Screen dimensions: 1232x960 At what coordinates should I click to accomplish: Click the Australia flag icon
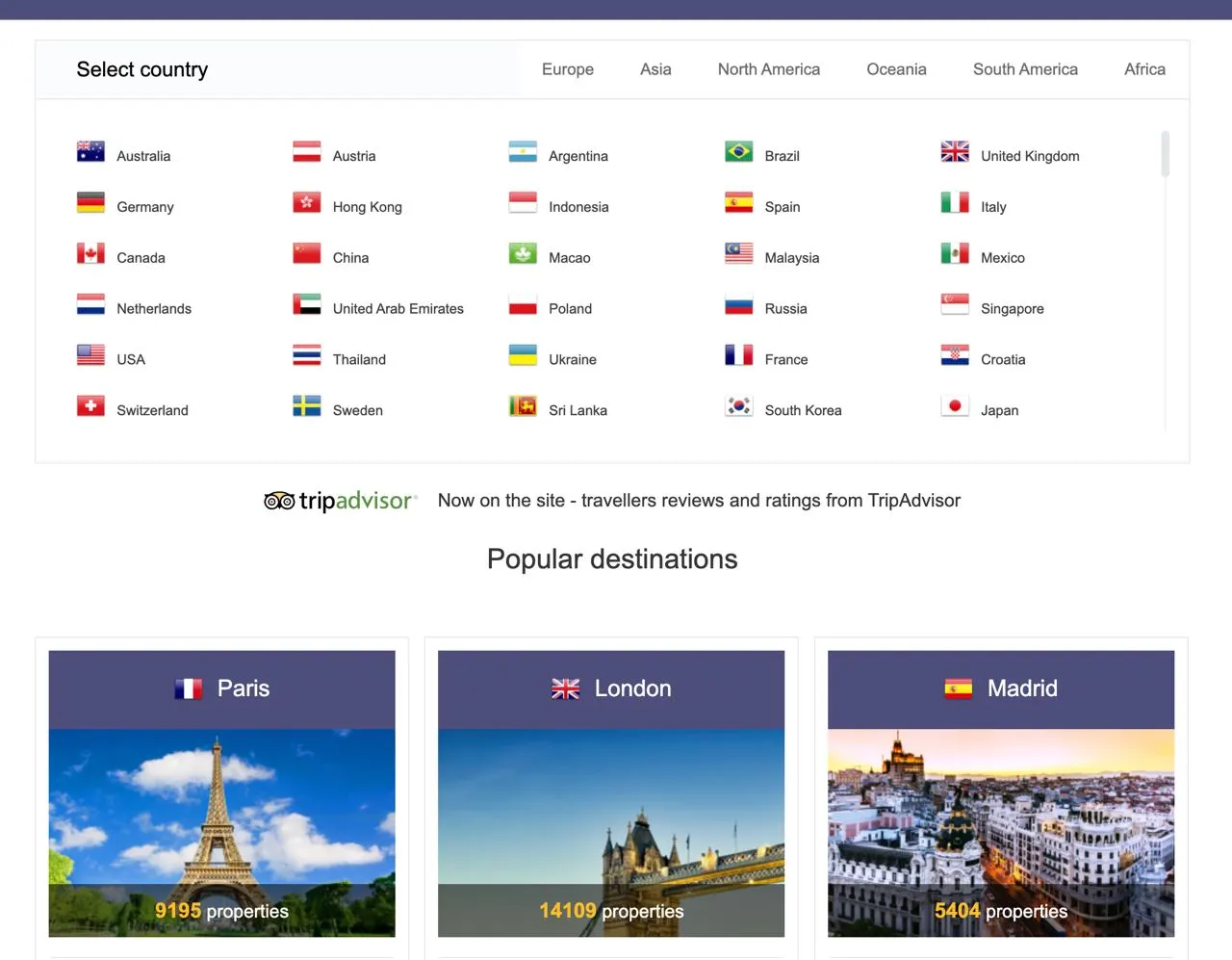90,152
